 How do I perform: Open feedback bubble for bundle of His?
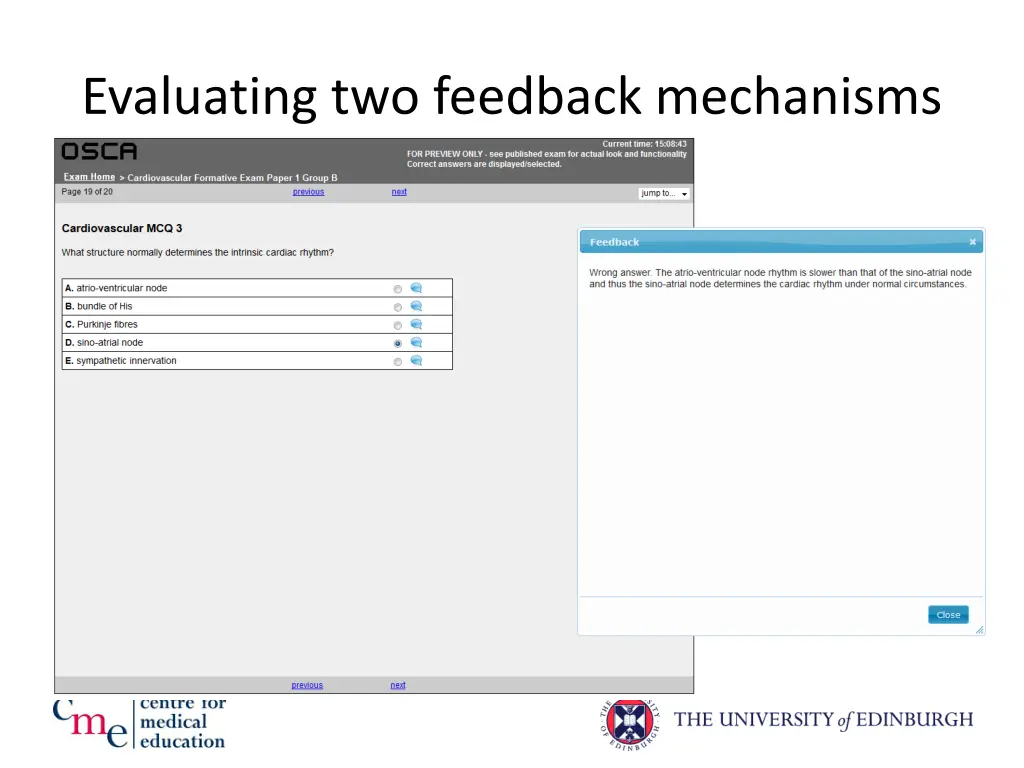tap(416, 306)
